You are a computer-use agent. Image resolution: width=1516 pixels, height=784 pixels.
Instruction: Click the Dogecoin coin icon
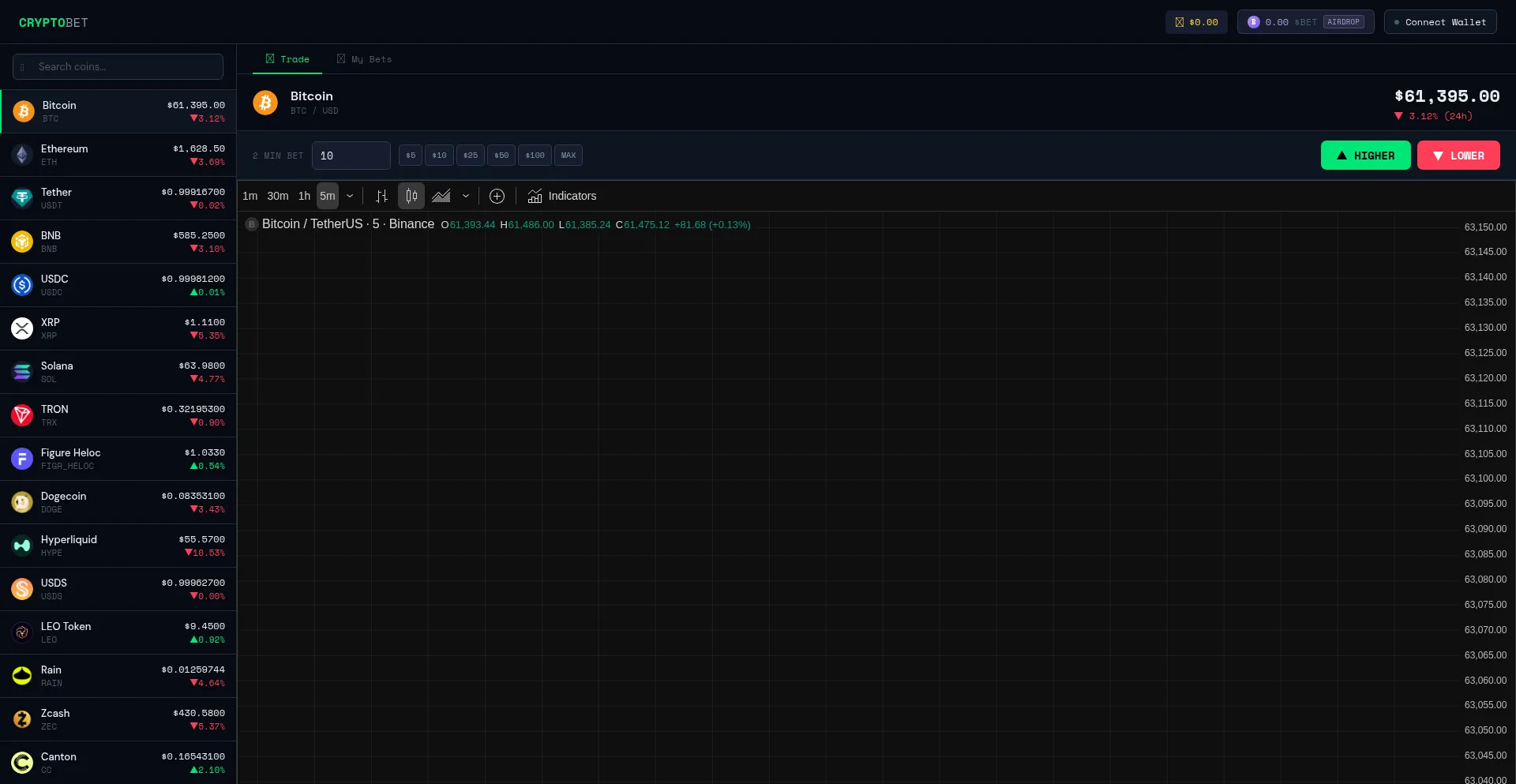pos(22,502)
